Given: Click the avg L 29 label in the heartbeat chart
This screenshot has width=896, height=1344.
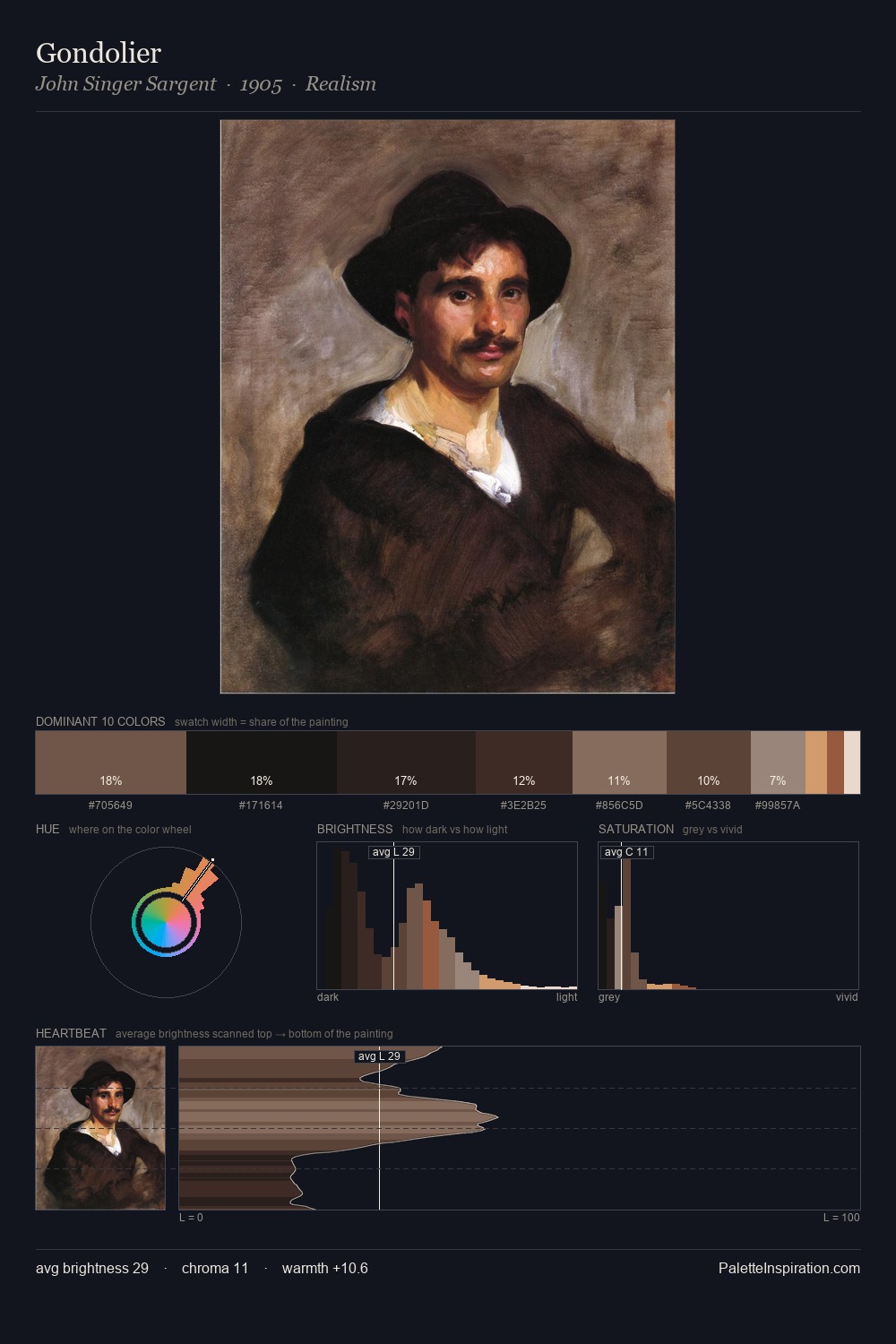Looking at the screenshot, I should (379, 1056).
